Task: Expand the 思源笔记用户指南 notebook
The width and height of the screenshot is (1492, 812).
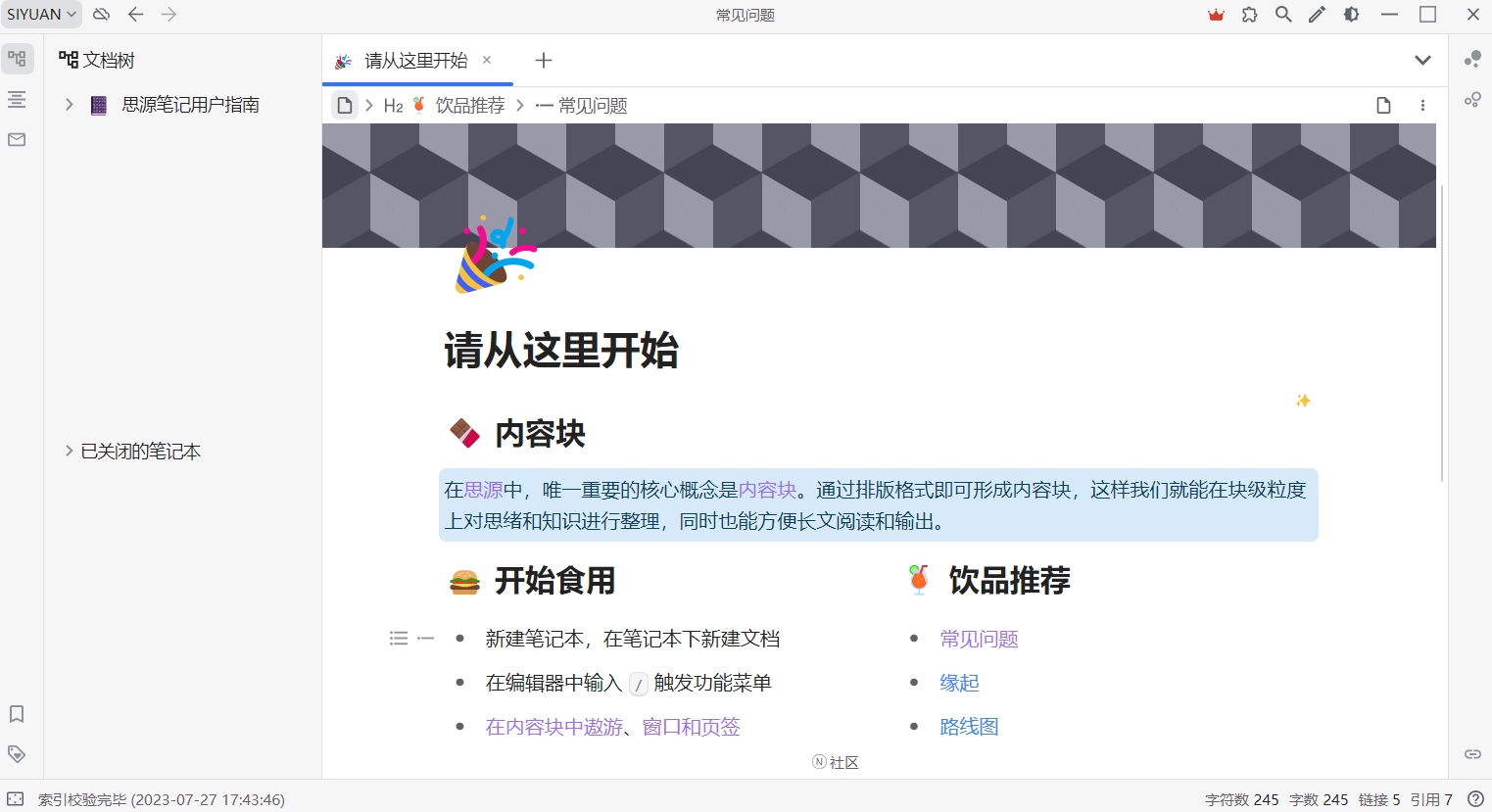Action: [68, 105]
